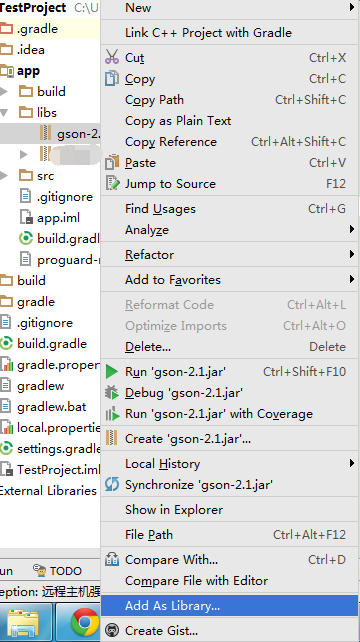Expand the src folder
The width and height of the screenshot is (360, 642).
[4, 176]
